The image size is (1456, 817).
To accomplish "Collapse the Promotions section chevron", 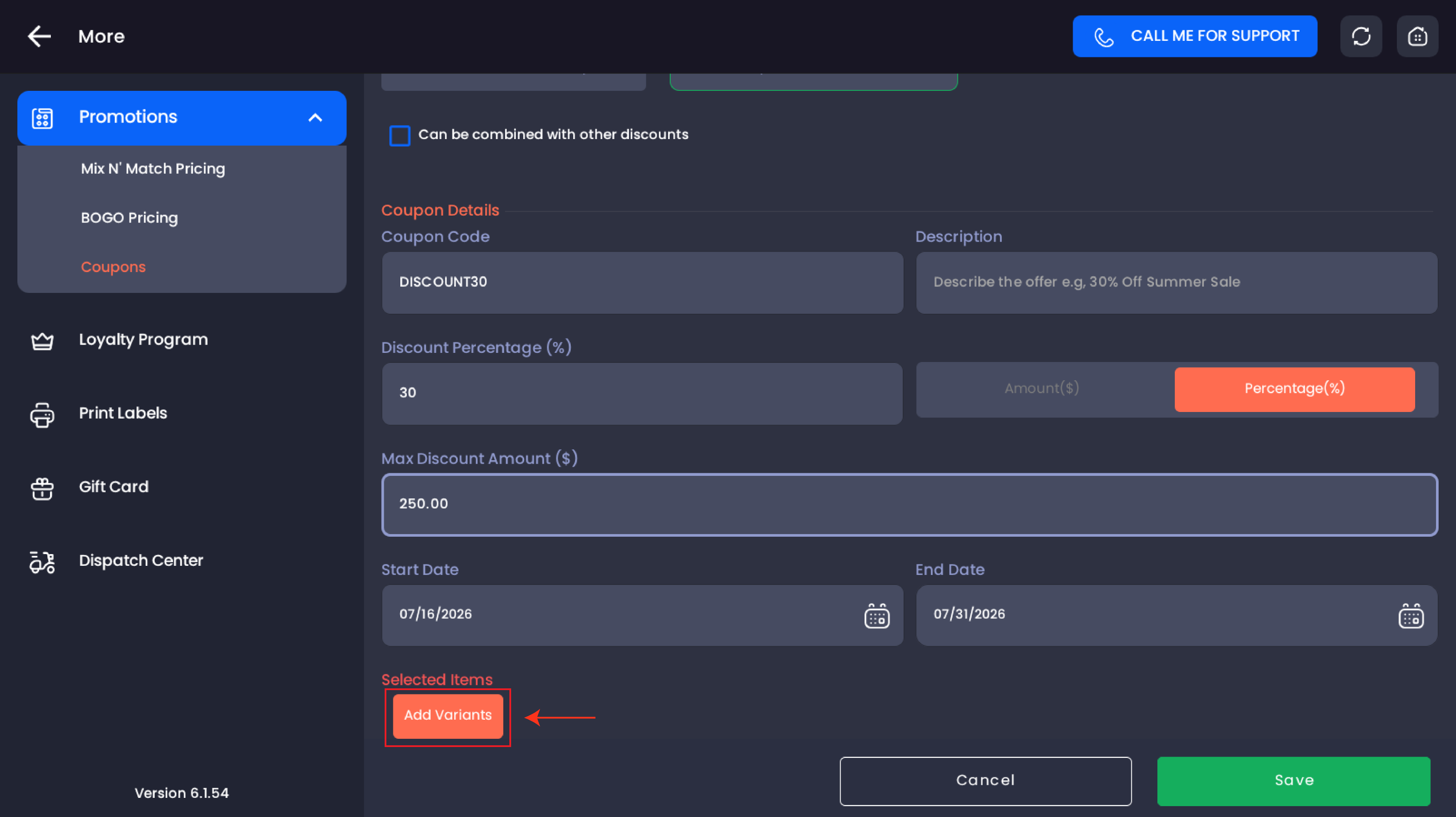I will pos(315,117).
